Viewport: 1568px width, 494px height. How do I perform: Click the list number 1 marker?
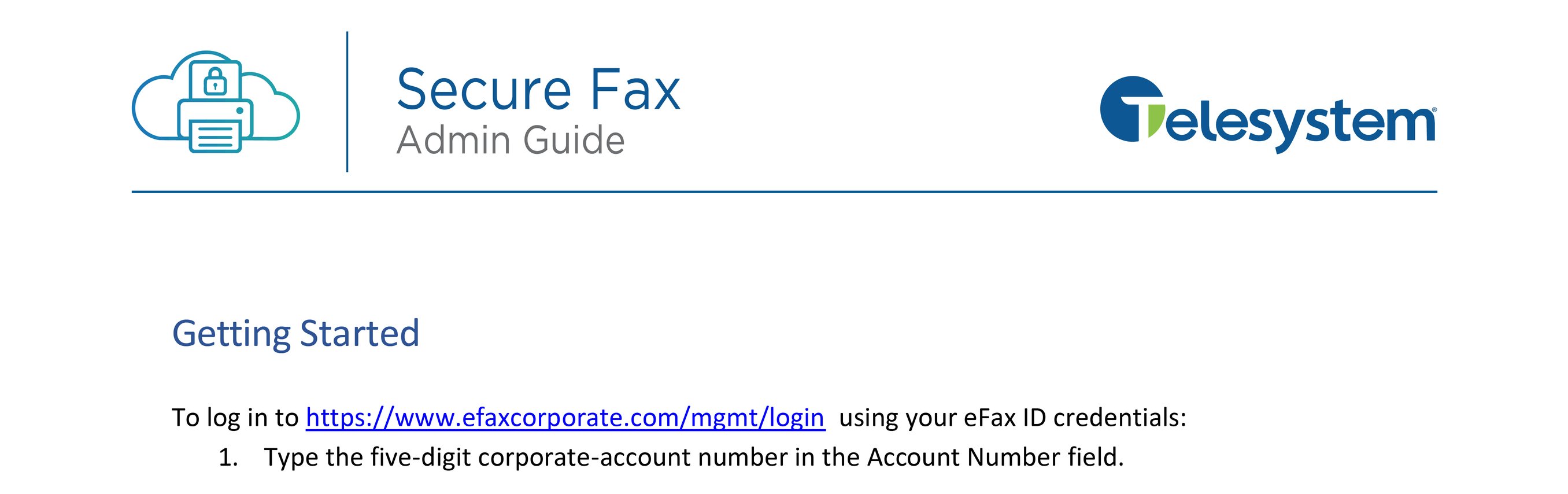pos(228,458)
